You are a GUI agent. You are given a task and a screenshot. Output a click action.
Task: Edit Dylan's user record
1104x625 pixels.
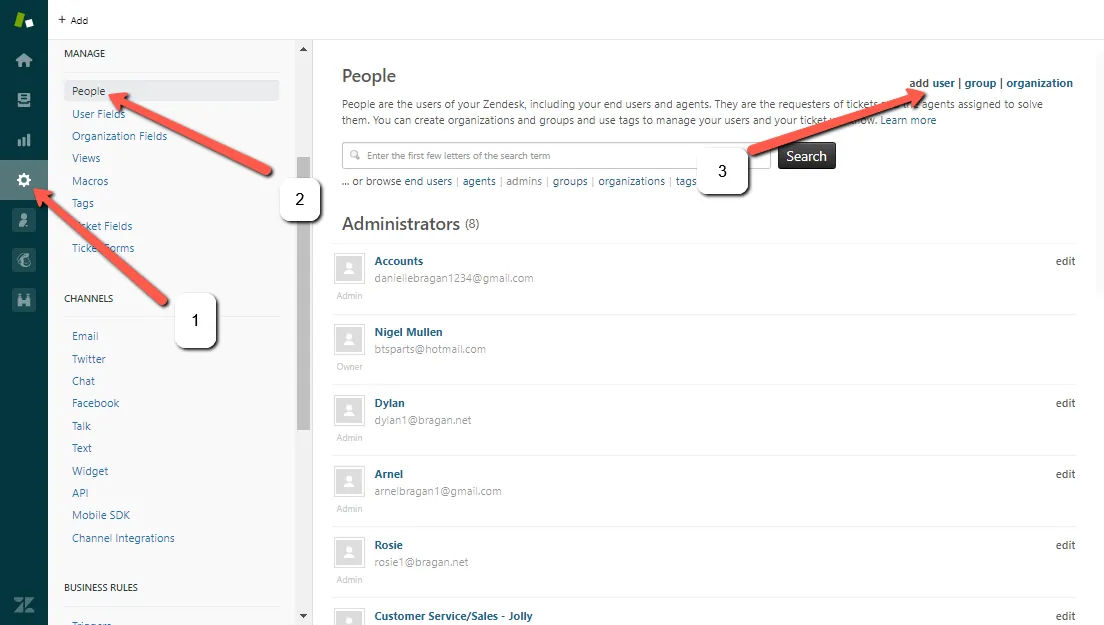click(x=1065, y=403)
